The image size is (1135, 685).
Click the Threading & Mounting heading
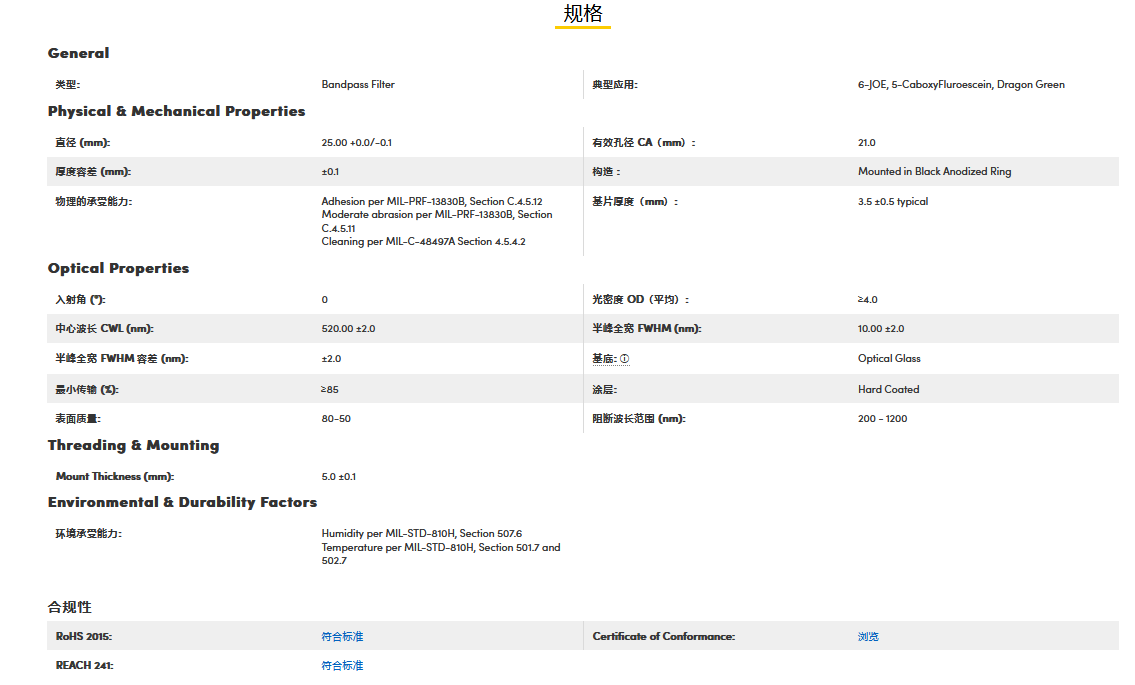[x=133, y=445]
